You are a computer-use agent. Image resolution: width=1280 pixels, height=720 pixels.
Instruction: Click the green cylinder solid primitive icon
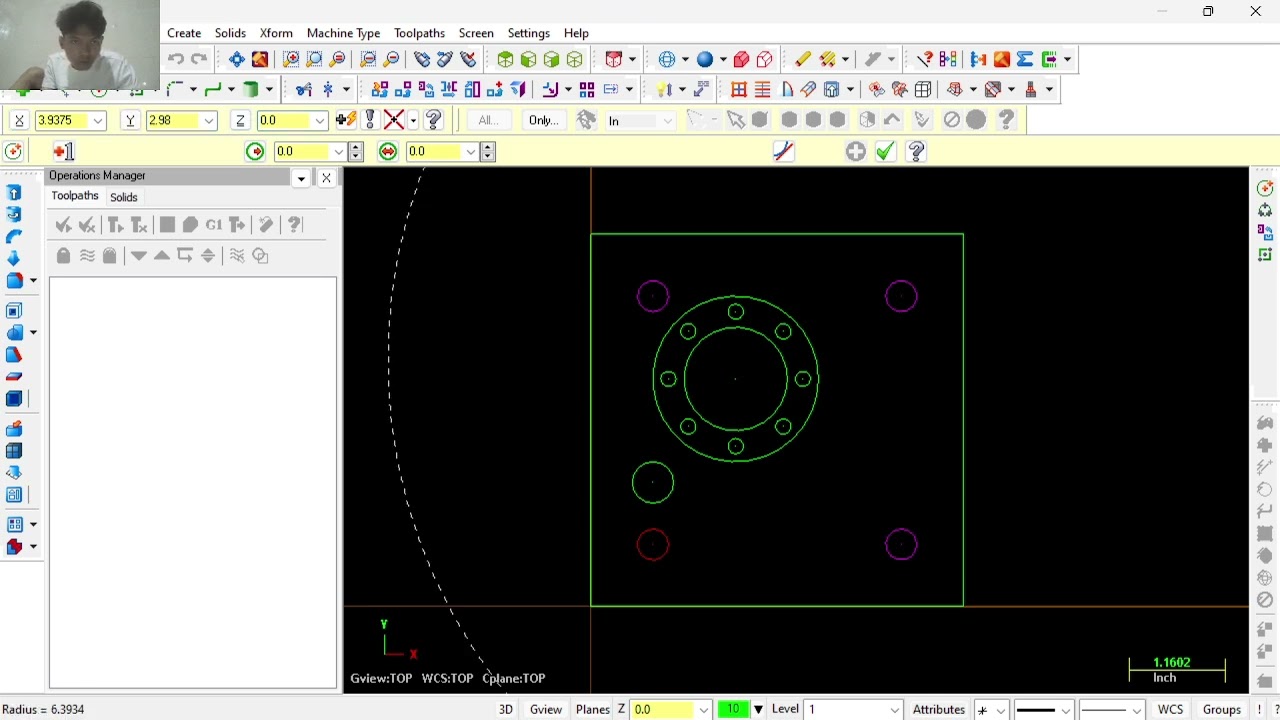tap(252, 89)
